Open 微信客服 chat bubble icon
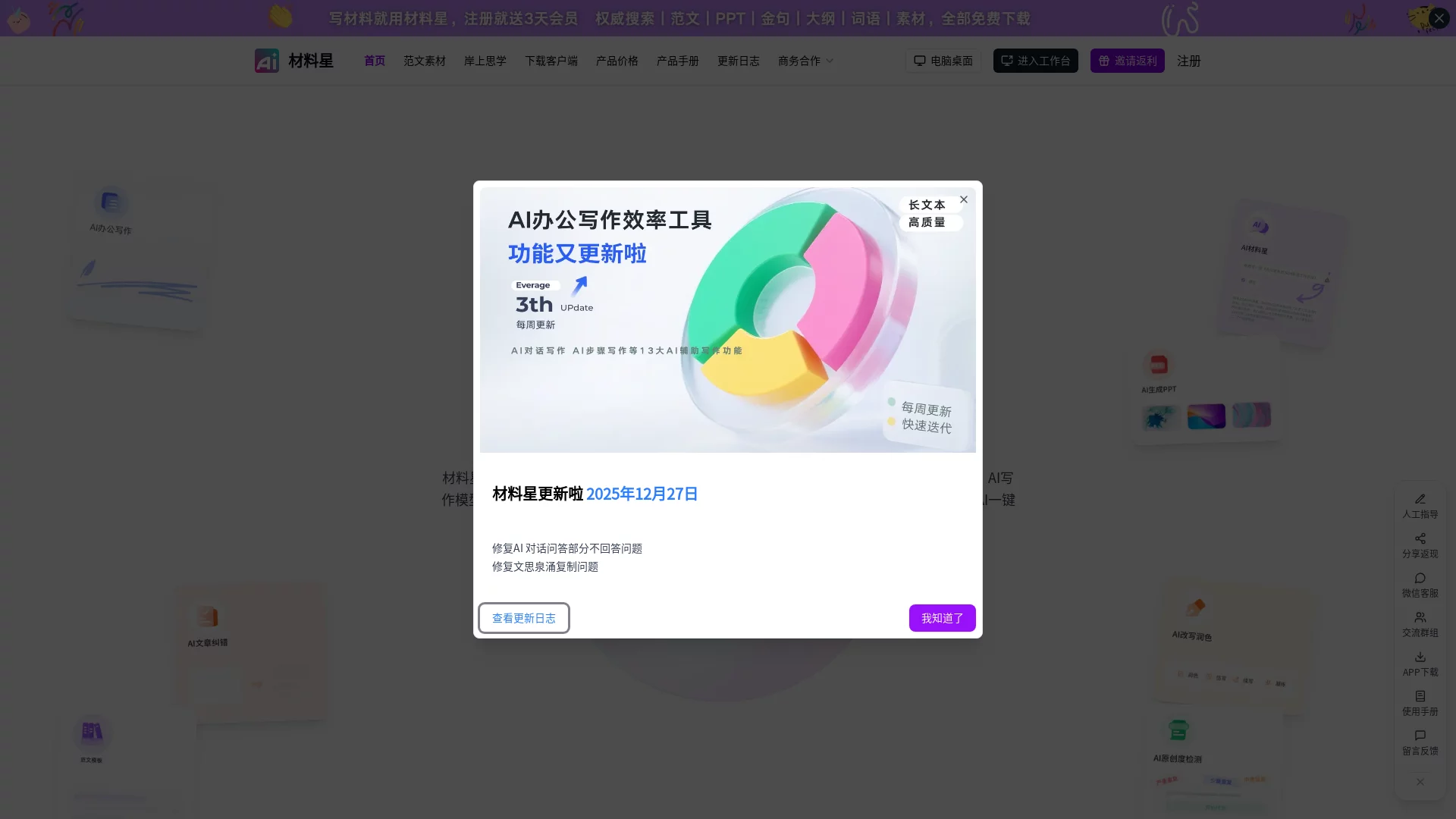The width and height of the screenshot is (1456, 819). tap(1420, 578)
